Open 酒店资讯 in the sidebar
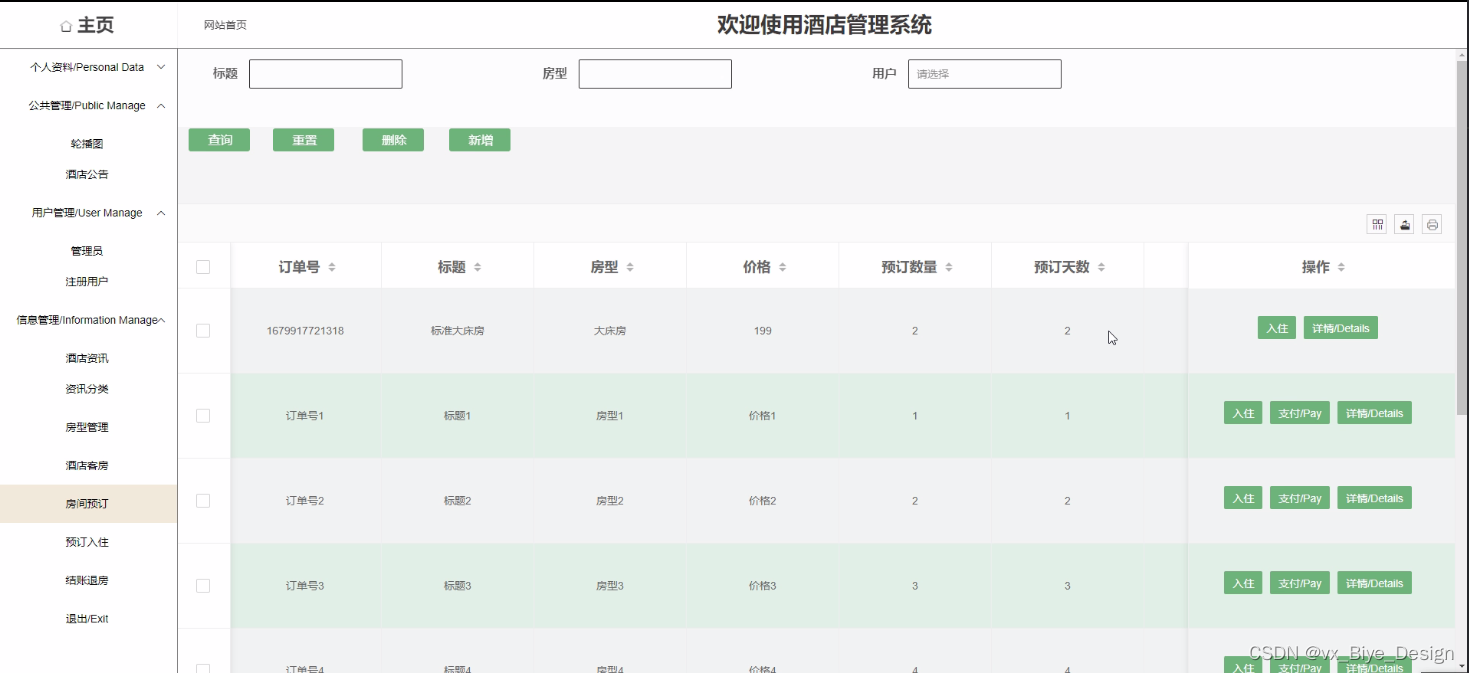This screenshot has width=1469, height=673. point(87,358)
